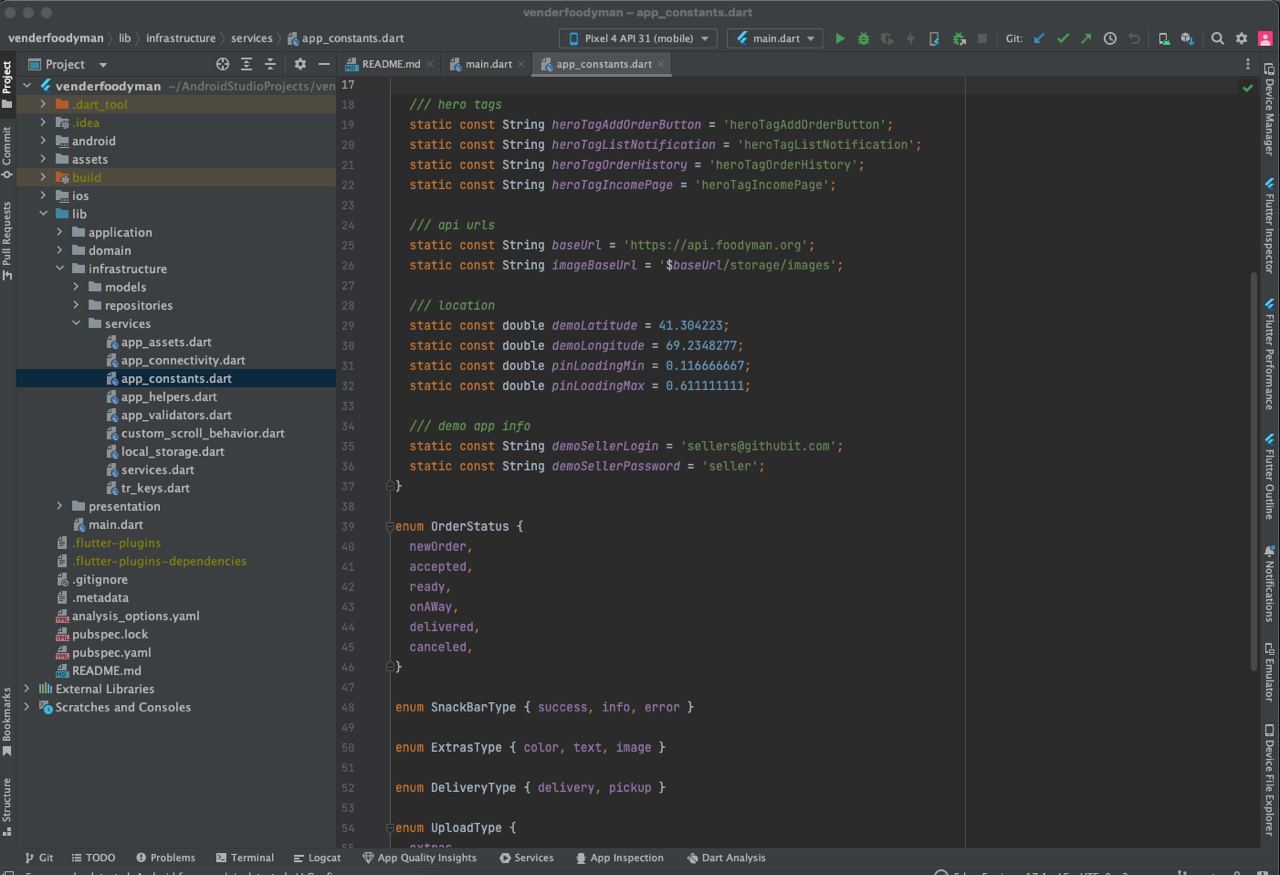Start debugging with the green bug icon
This screenshot has width=1280, height=875.
pyautogui.click(x=863, y=38)
